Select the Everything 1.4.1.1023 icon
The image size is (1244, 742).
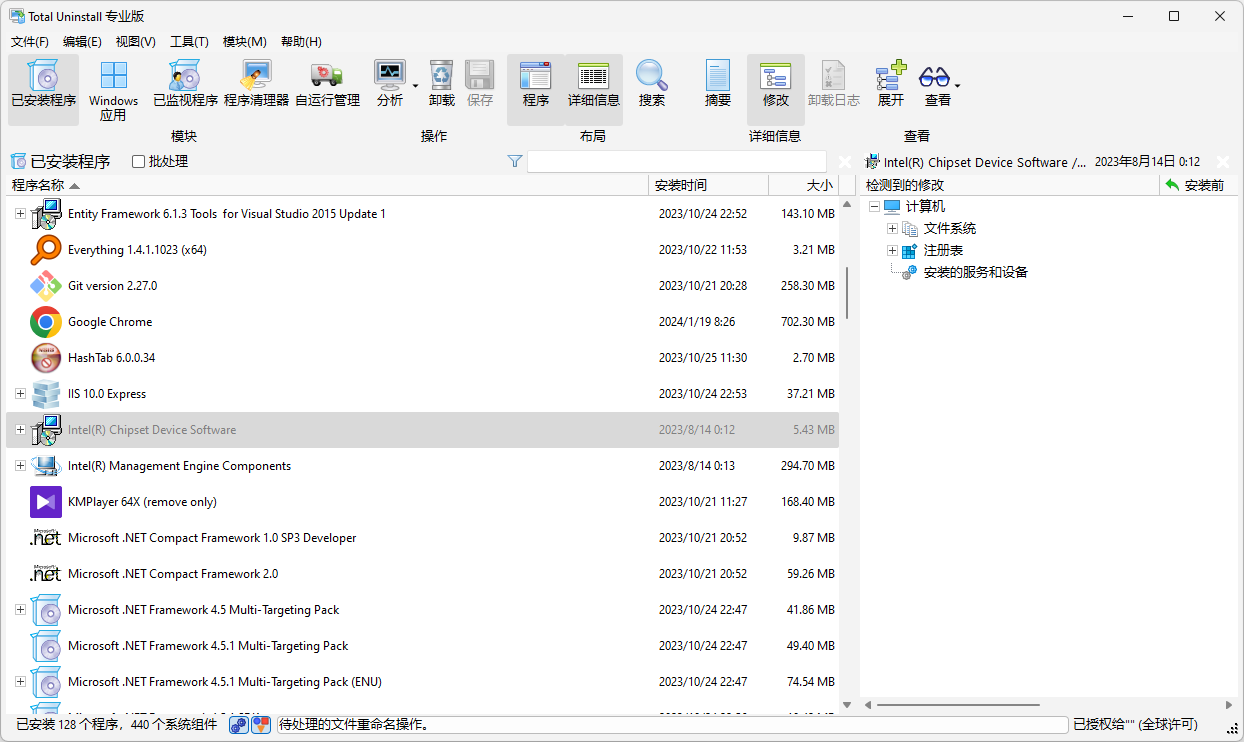pyautogui.click(x=46, y=250)
